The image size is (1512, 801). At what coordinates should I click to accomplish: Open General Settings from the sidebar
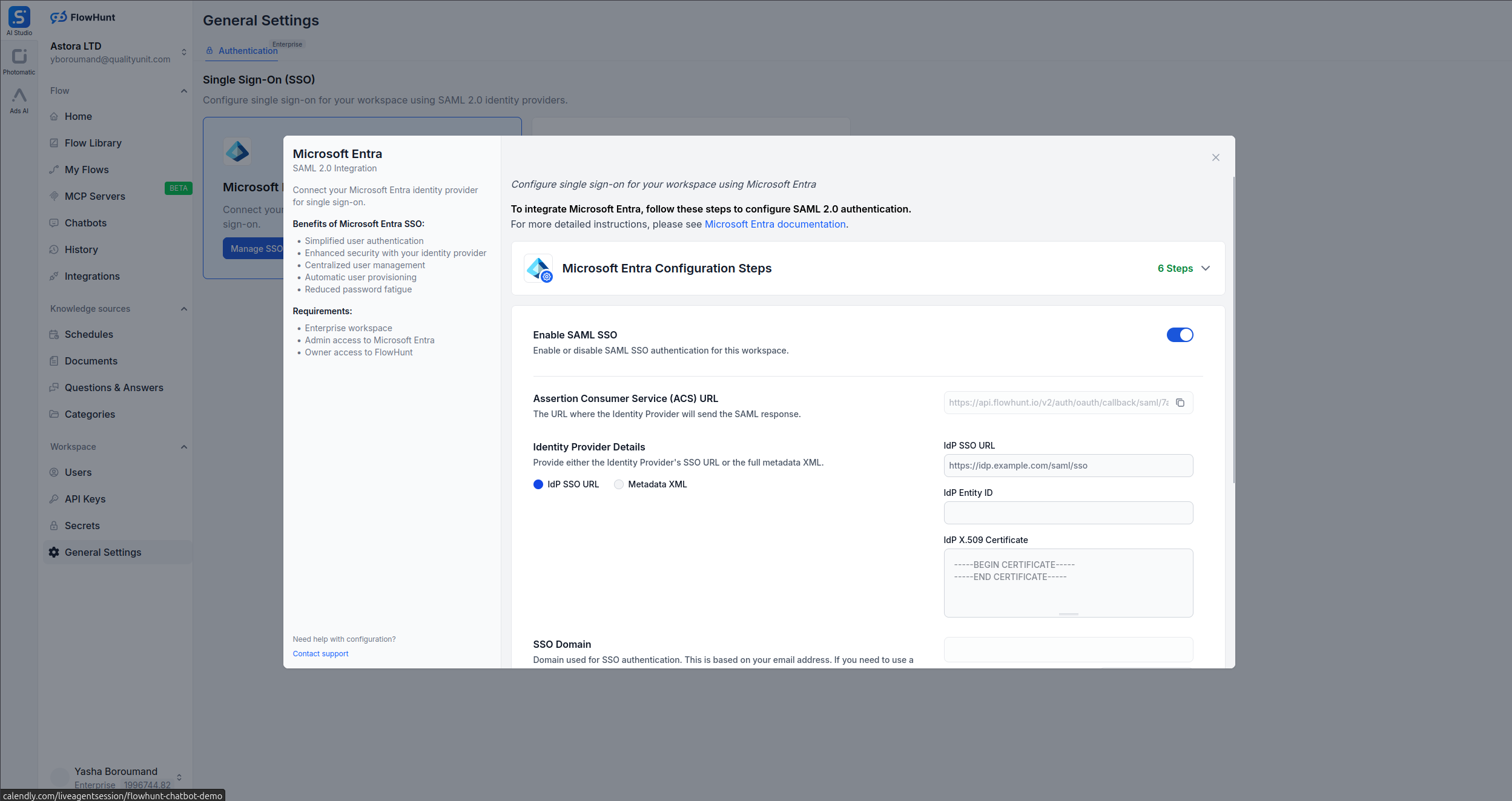pyautogui.click(x=103, y=552)
